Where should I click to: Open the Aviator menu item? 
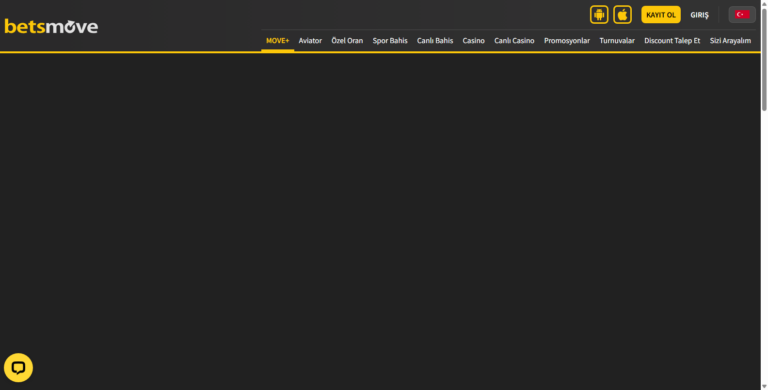(310, 41)
